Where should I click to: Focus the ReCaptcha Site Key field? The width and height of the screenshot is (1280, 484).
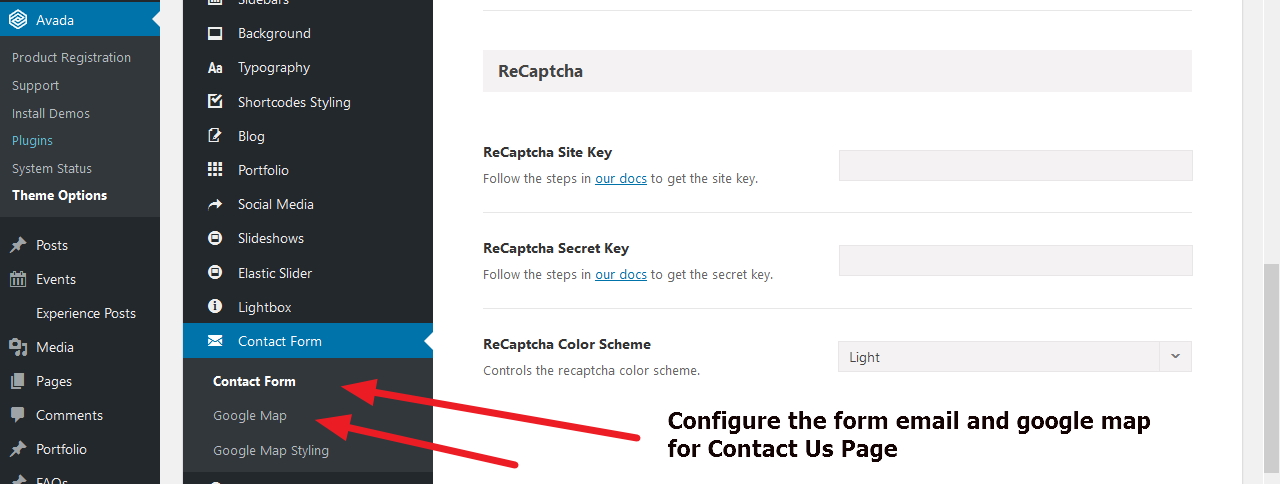click(x=1015, y=165)
